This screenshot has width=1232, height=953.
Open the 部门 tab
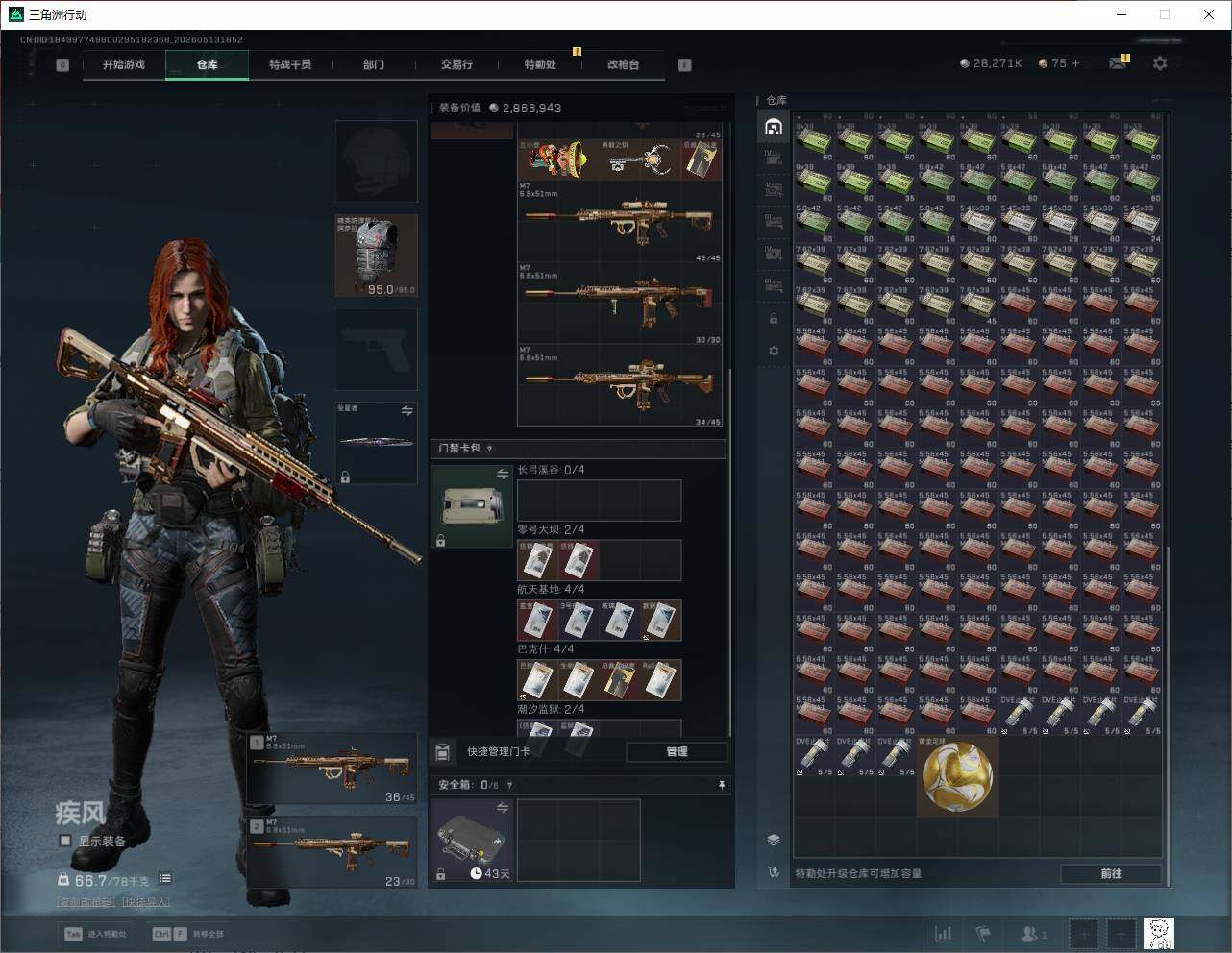coord(373,64)
